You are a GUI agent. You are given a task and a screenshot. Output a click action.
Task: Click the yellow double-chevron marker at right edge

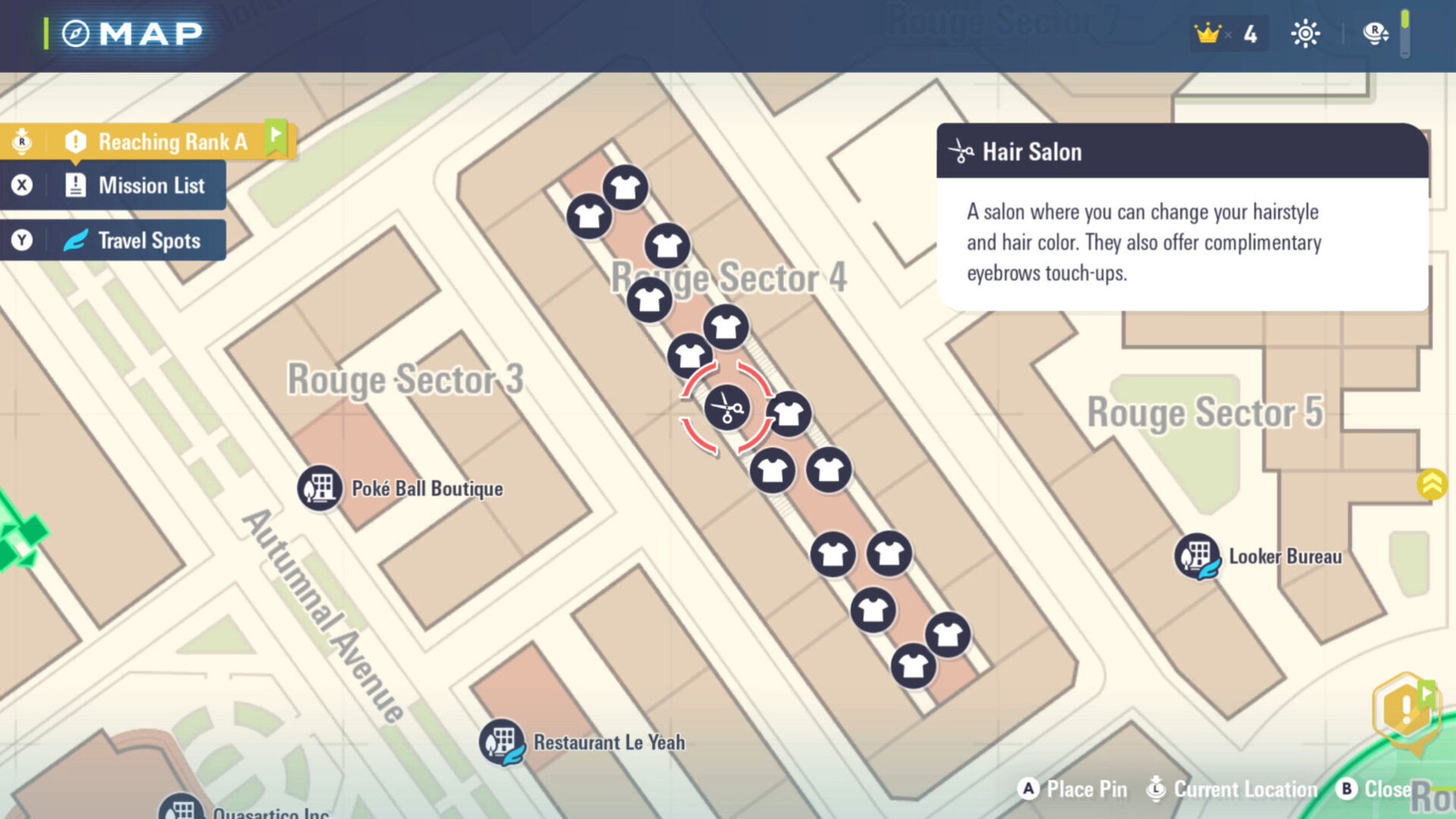(1432, 484)
